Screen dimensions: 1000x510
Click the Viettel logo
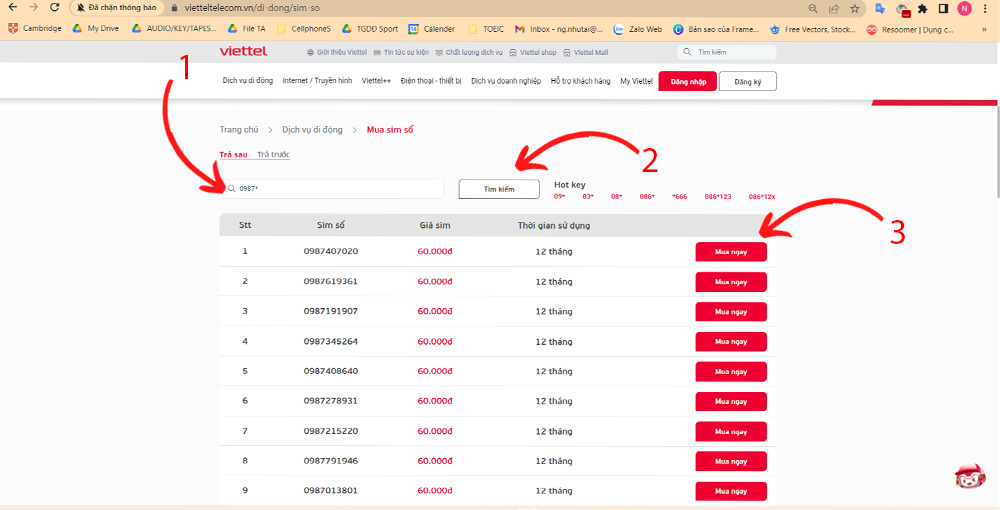tap(243, 51)
